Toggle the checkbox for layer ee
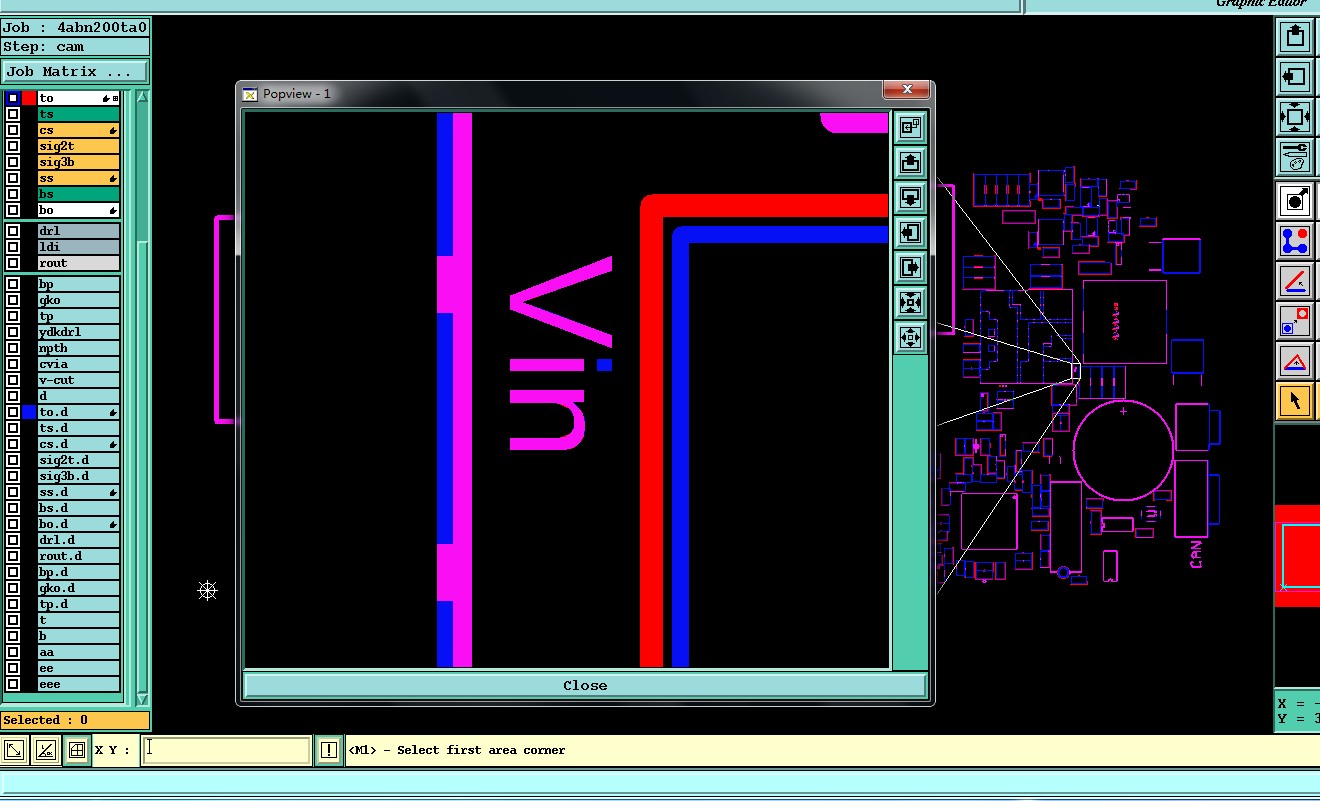The width and height of the screenshot is (1320, 801). tap(13, 668)
